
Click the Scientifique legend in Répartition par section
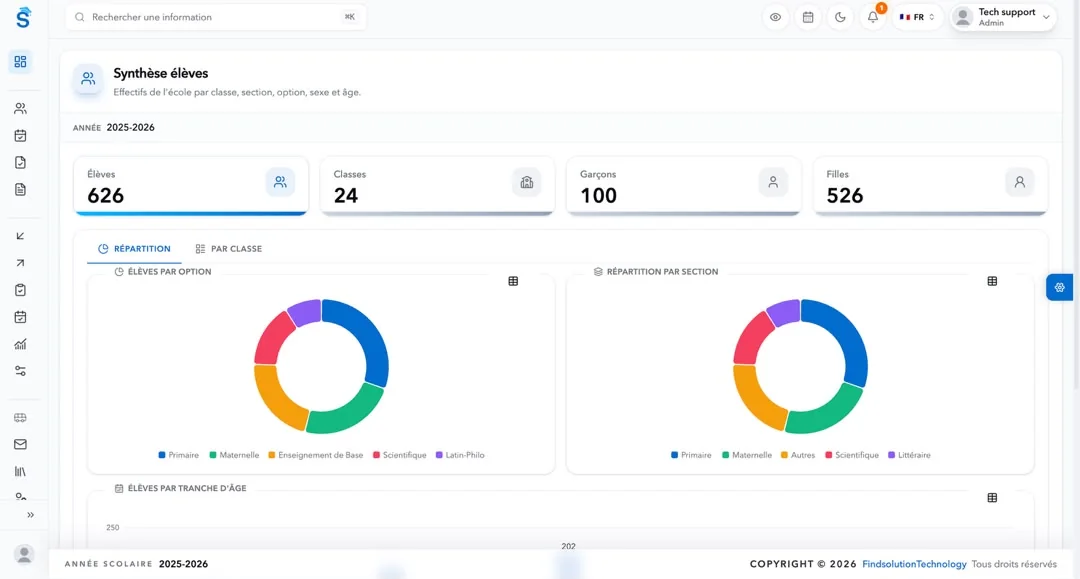click(x=852, y=455)
